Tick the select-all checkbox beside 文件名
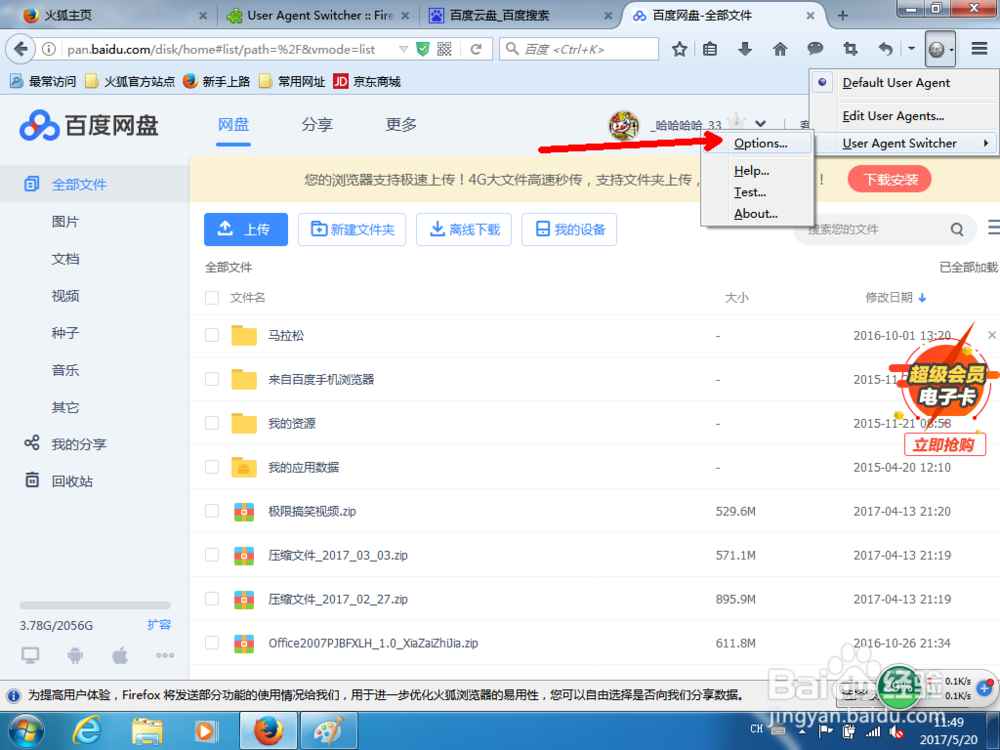This screenshot has width=1000, height=750. point(212,298)
